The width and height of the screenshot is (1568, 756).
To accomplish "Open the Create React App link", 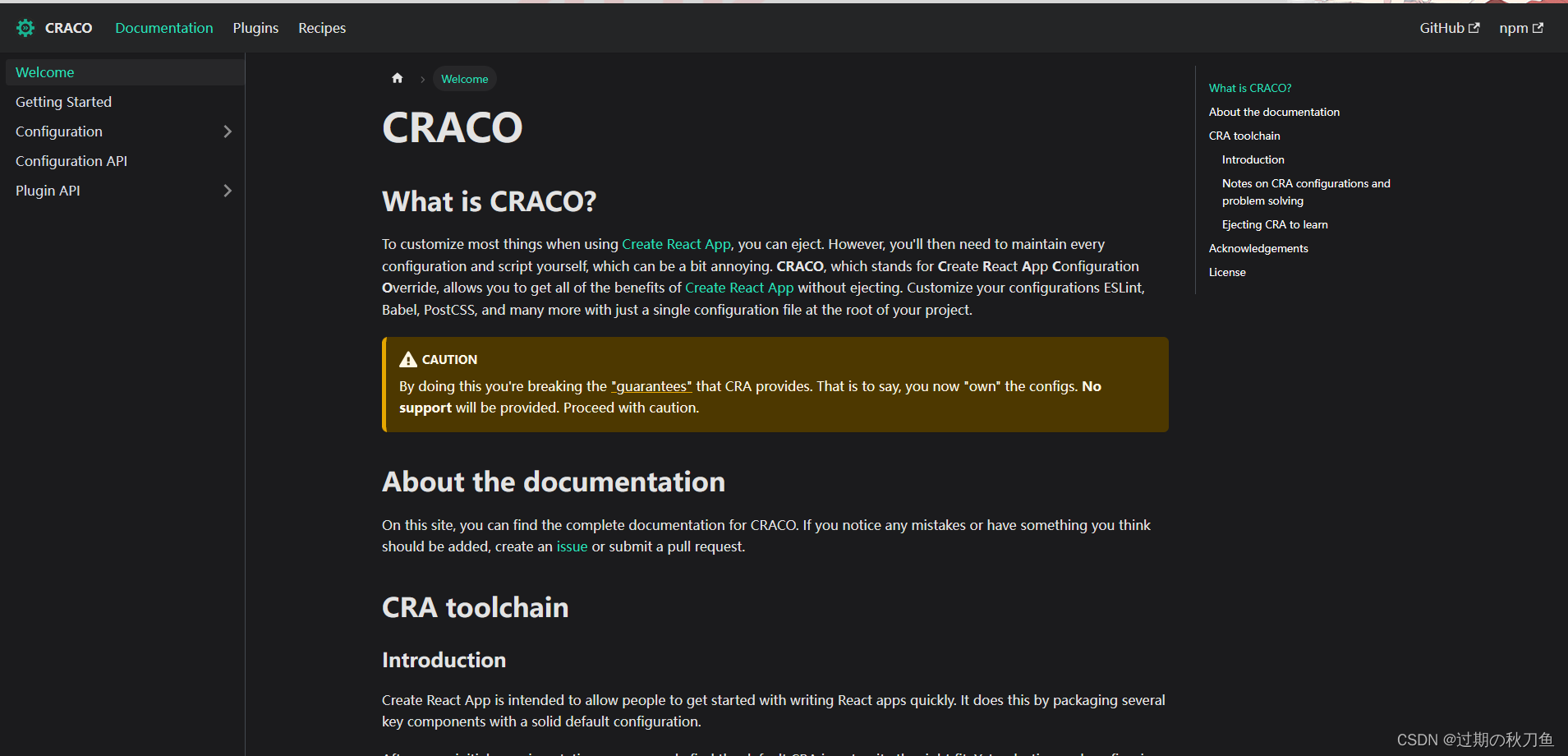I will (x=676, y=244).
